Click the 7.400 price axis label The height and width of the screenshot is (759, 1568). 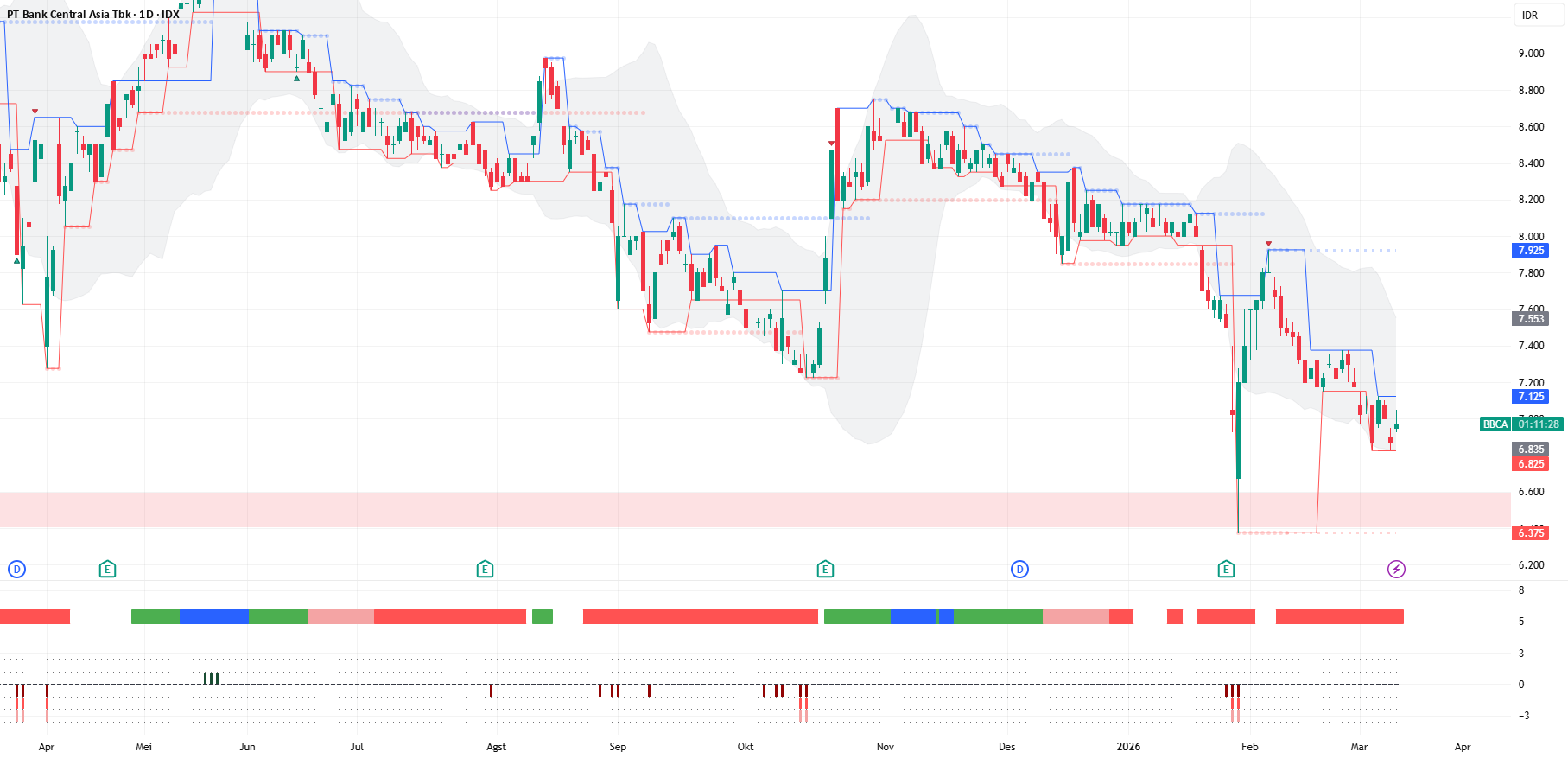tap(1531, 346)
